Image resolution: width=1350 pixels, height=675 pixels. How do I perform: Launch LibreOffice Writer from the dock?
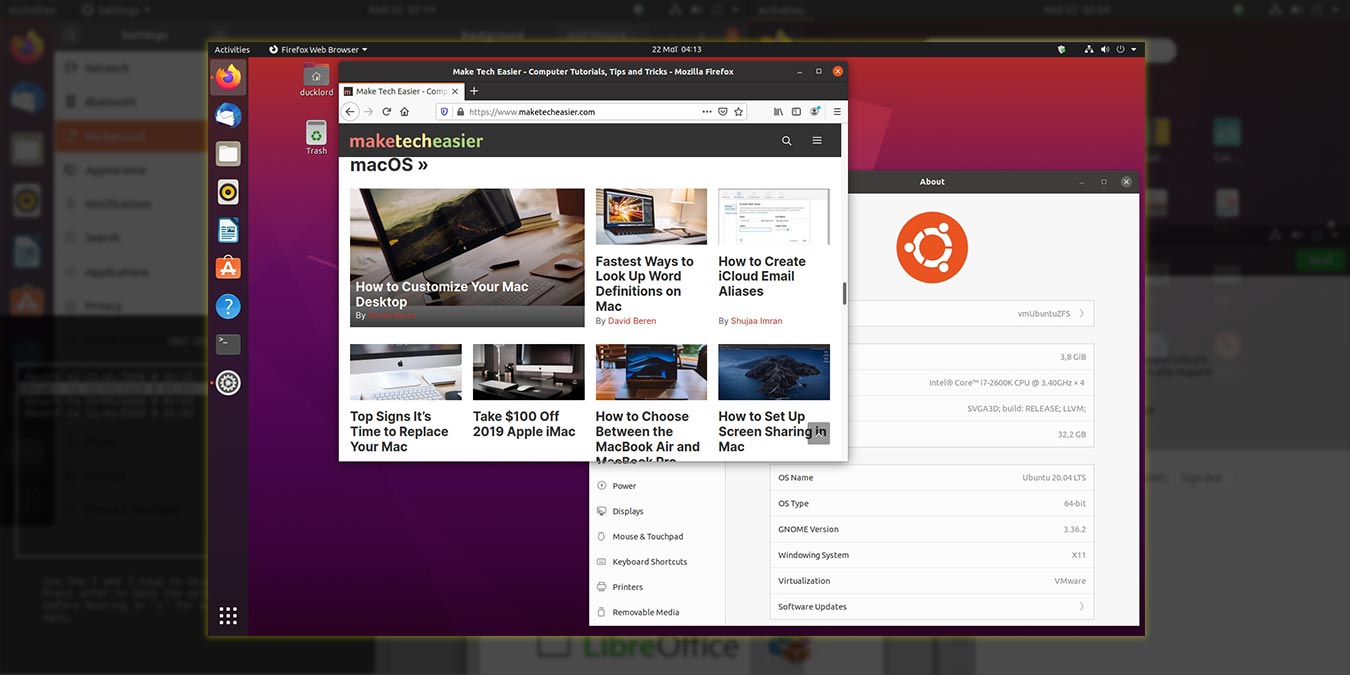pos(227,229)
